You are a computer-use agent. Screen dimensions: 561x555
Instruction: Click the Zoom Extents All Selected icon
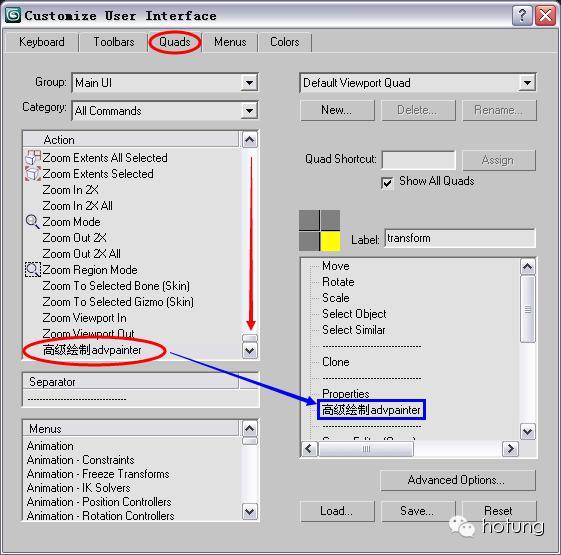pyautogui.click(x=33, y=157)
